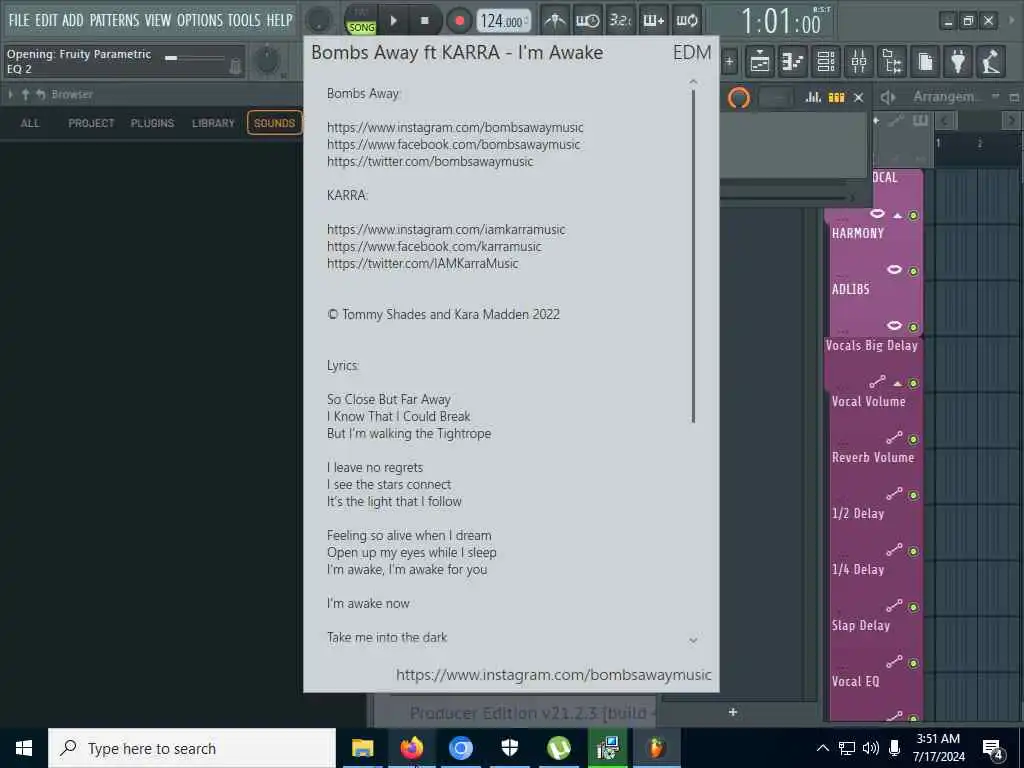
Task: Toggle the metronome icon in the toolbar
Action: (555, 21)
